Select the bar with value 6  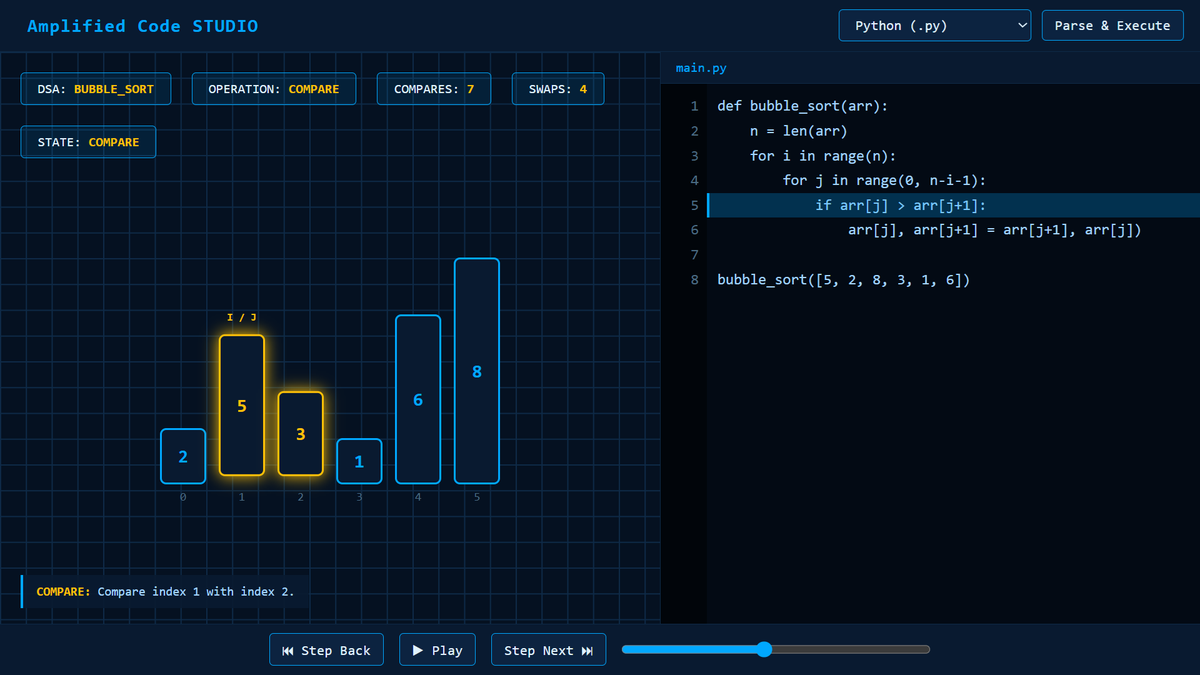[418, 399]
